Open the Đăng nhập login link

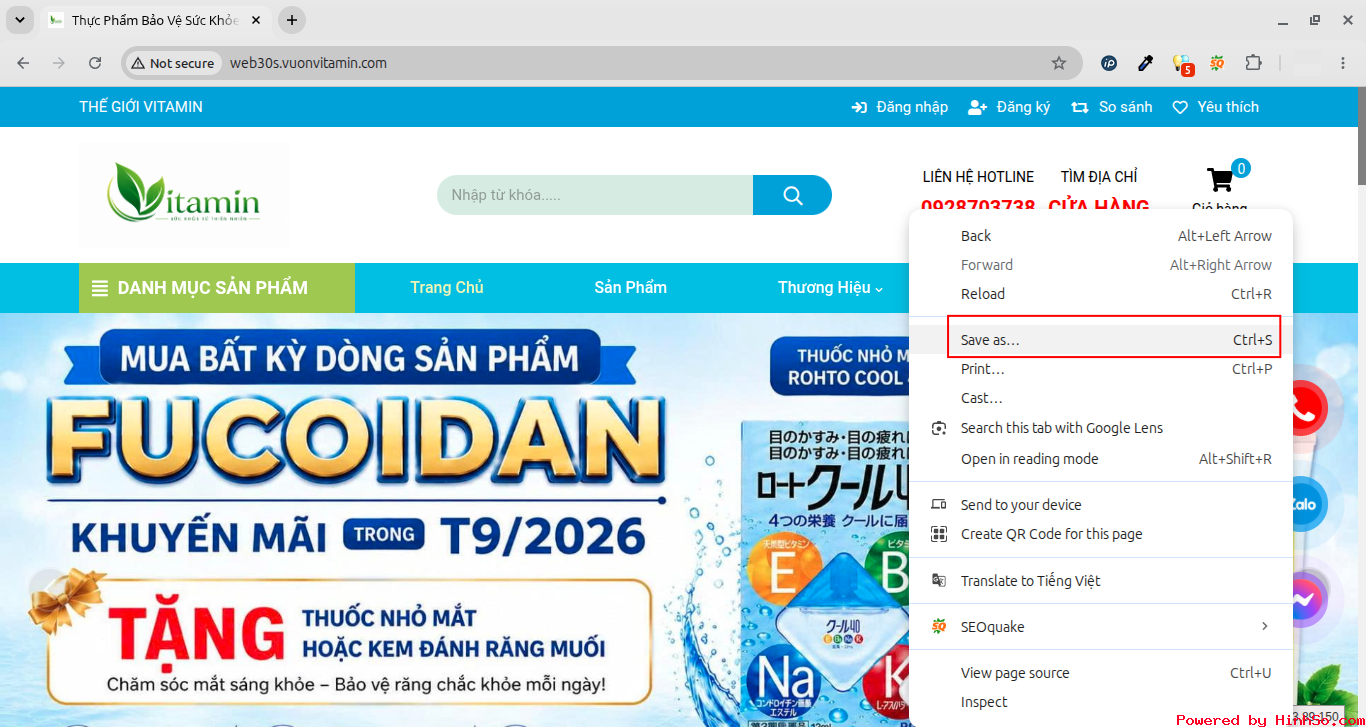900,107
